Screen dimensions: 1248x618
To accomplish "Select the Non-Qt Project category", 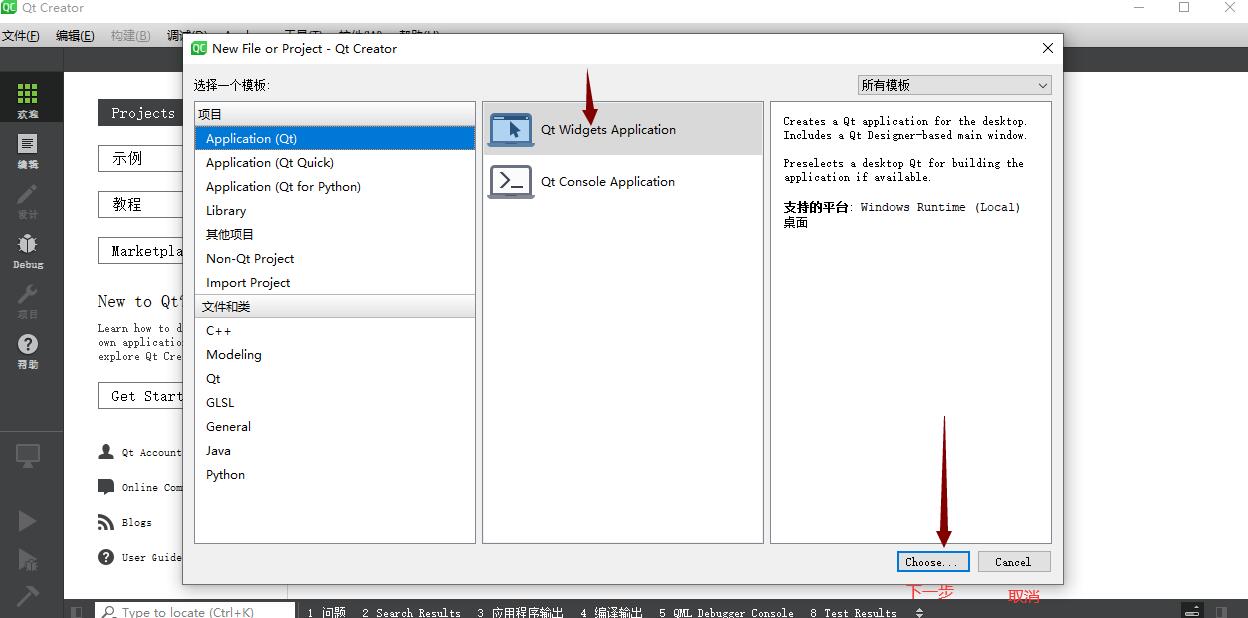I will [335, 258].
